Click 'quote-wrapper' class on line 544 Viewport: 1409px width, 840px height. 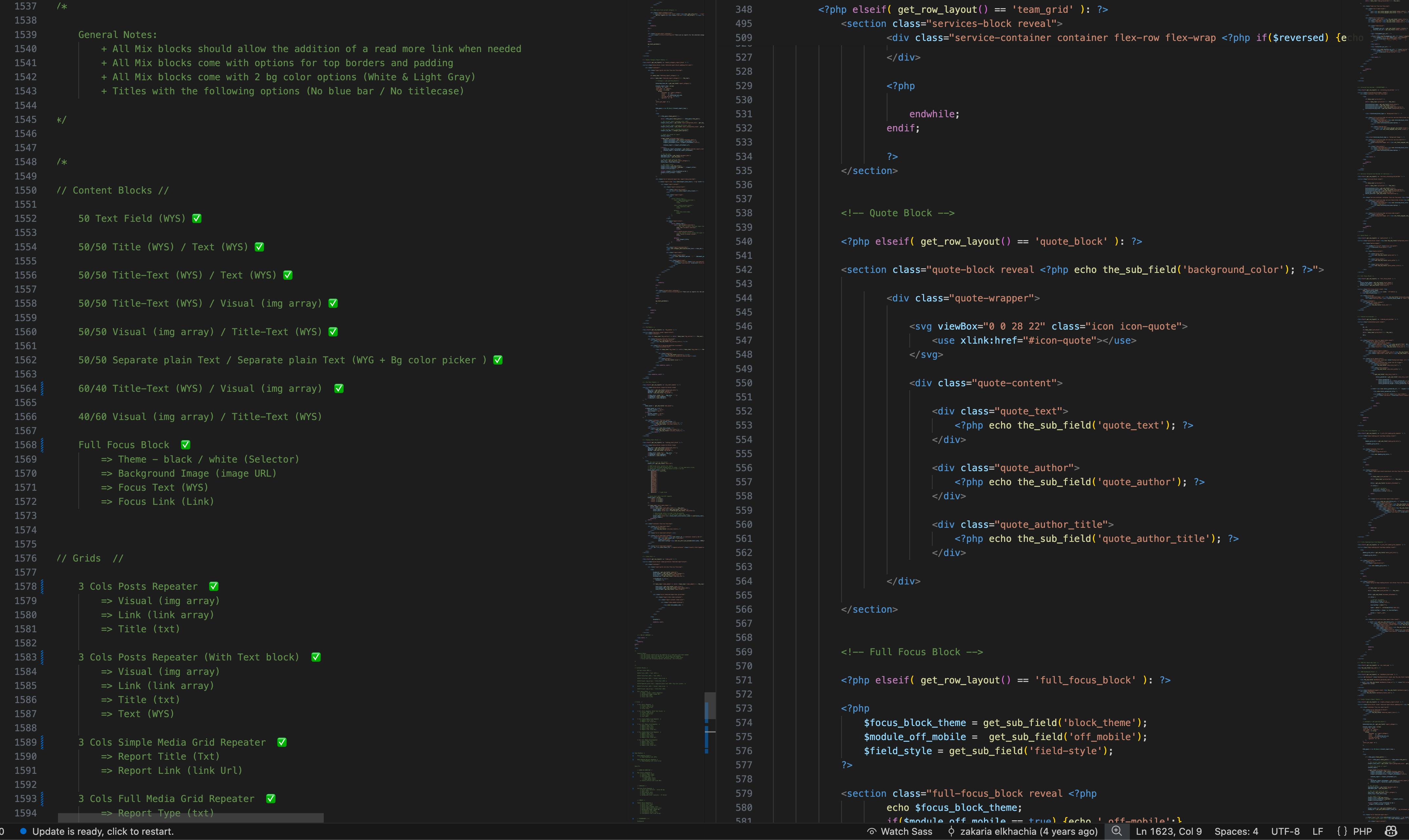(x=991, y=298)
